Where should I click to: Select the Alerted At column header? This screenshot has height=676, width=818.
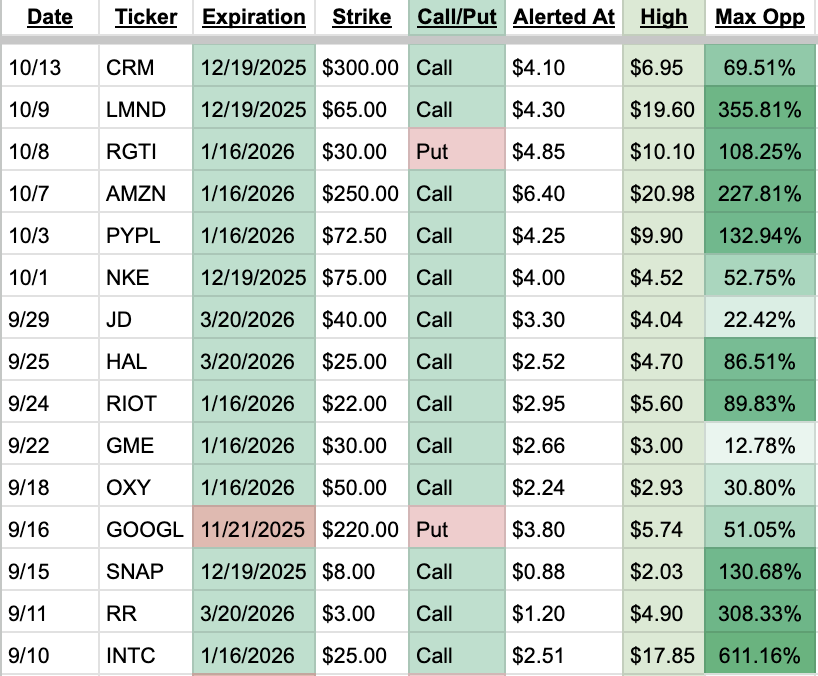[564, 17]
